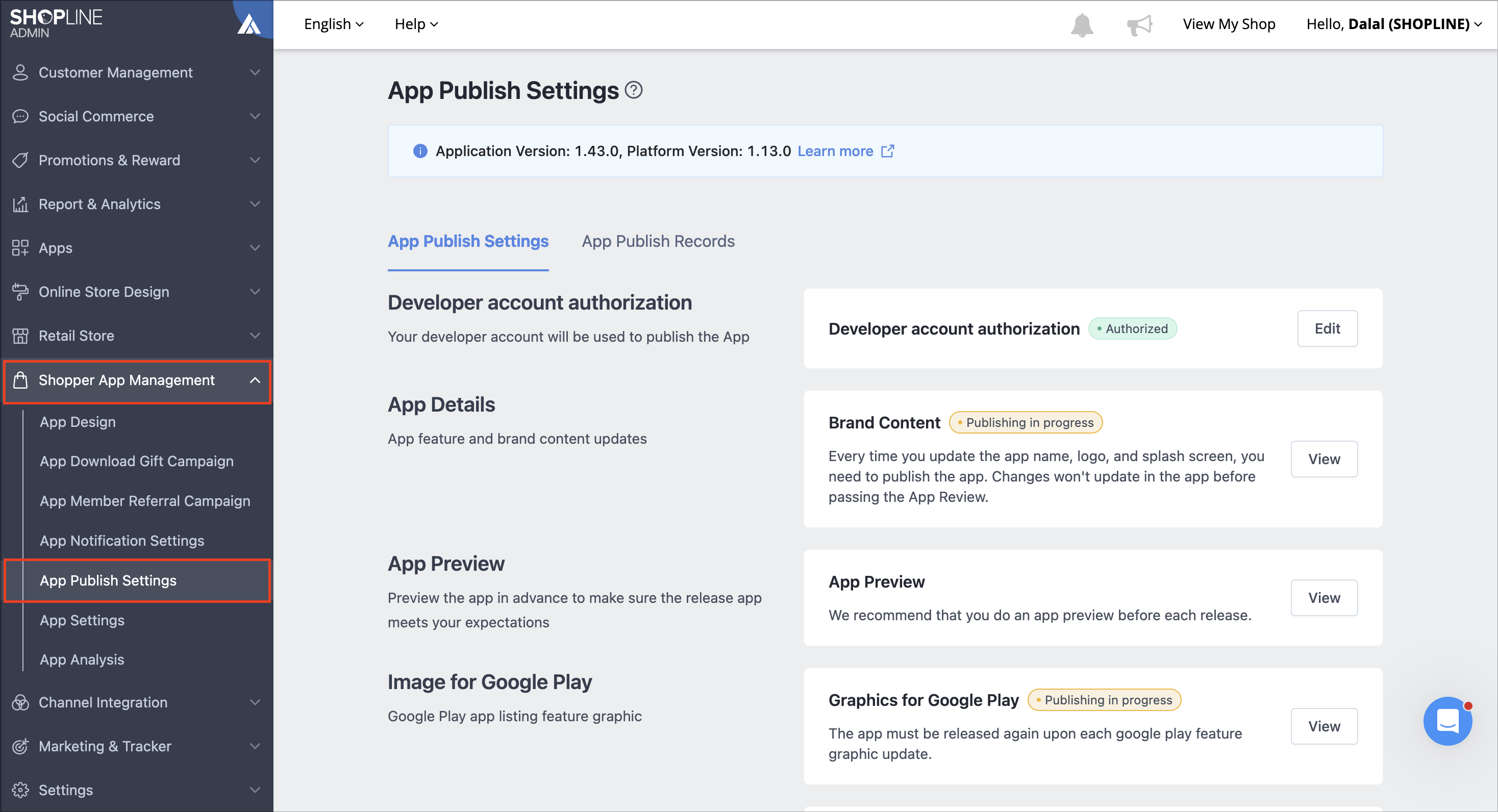Open the Hello, Dalal account dropdown
This screenshot has width=1498, height=812.
[1394, 24]
